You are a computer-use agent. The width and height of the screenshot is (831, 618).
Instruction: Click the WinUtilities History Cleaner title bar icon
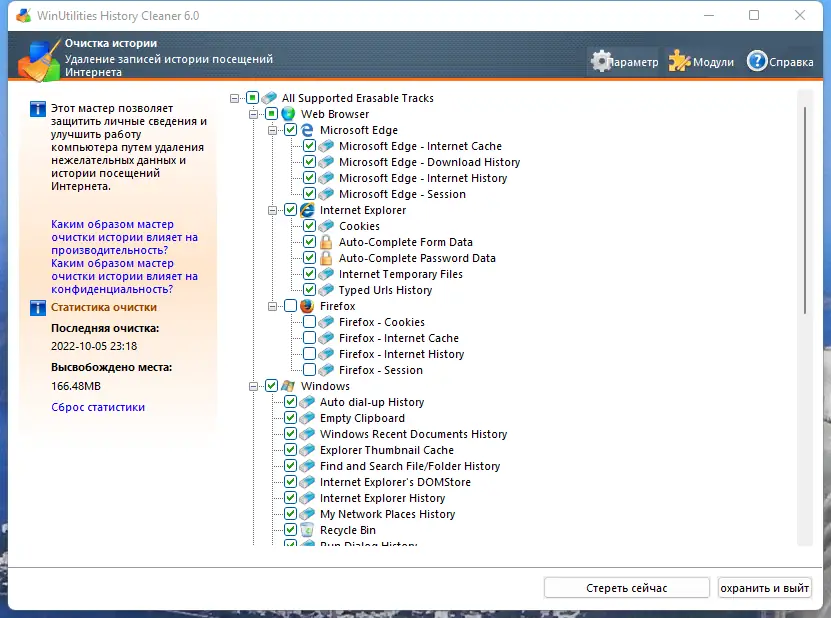click(x=23, y=16)
